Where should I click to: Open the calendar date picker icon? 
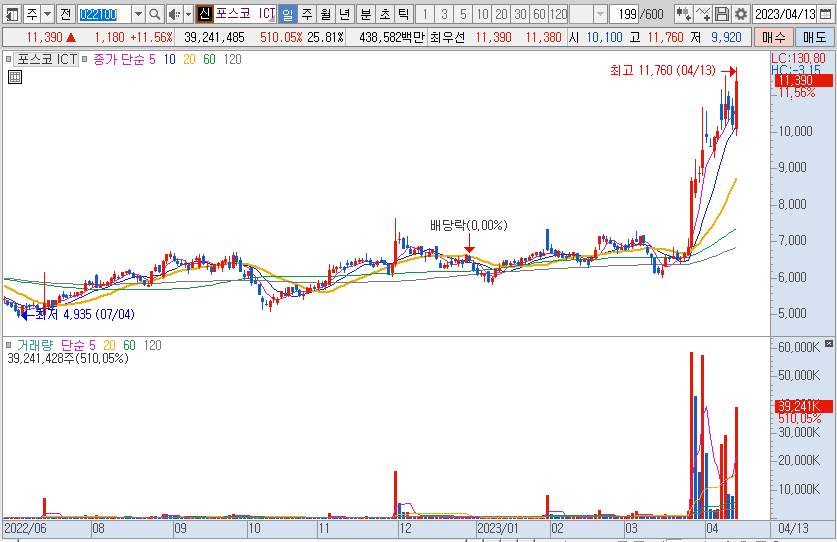tap(825, 14)
